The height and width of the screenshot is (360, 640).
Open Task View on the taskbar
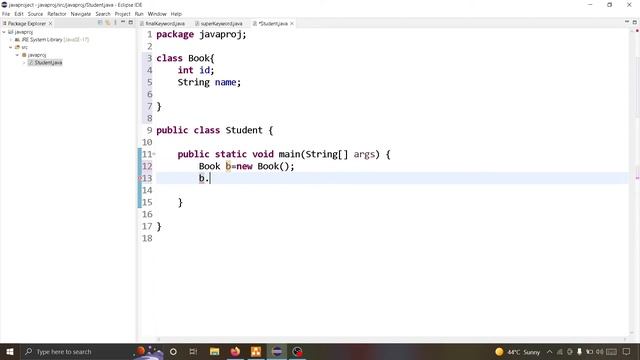pyautogui.click(x=193, y=351)
